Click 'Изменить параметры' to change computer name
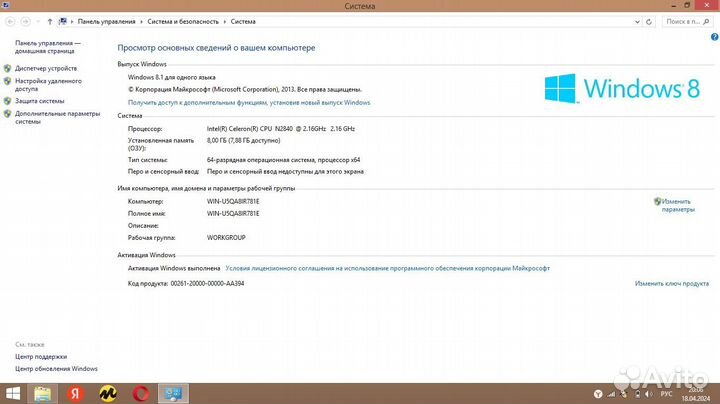The height and width of the screenshot is (404, 720). coord(677,205)
